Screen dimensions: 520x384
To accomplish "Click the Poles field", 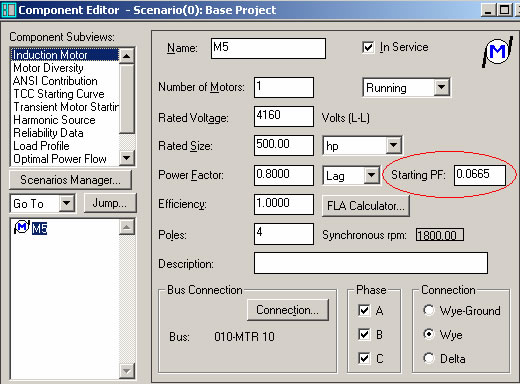I will pos(284,234).
